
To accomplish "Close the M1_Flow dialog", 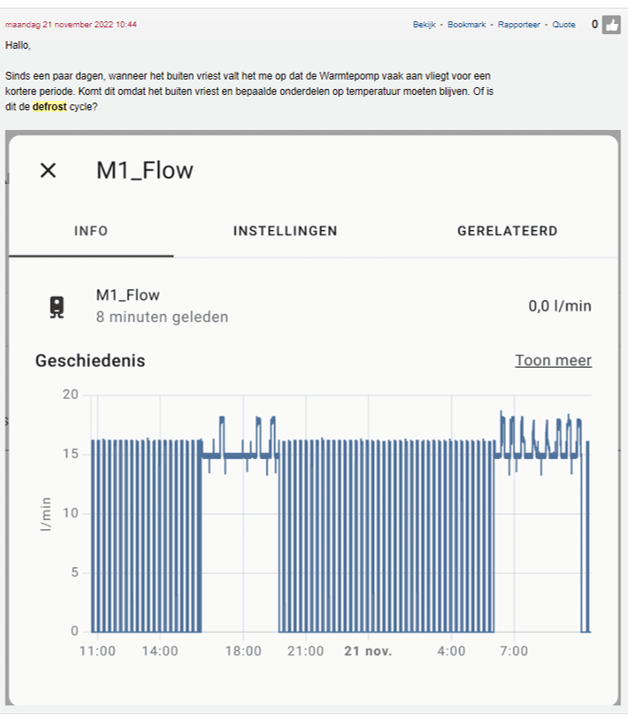I will [48, 170].
